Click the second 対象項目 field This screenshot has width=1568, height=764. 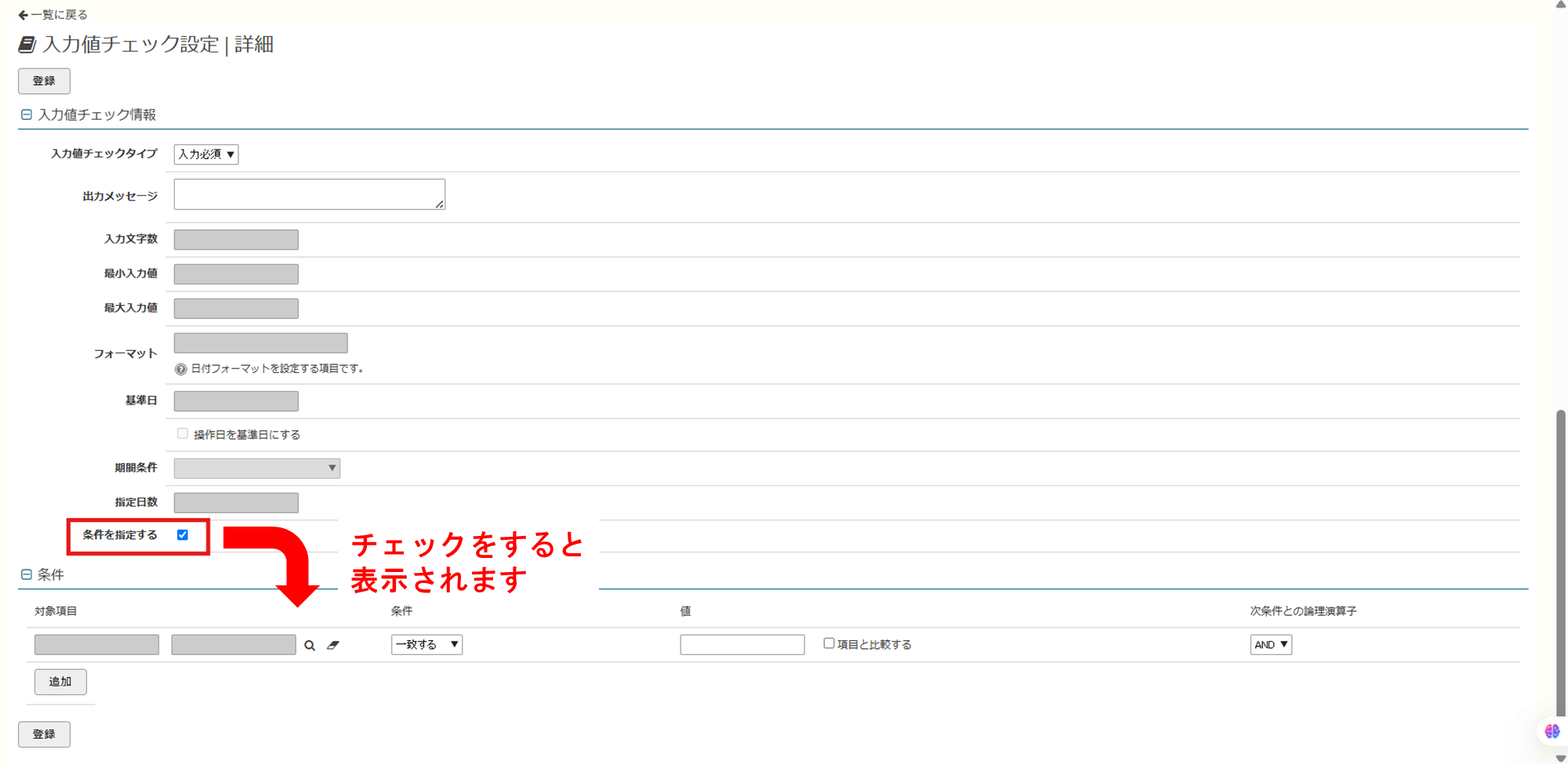click(234, 644)
